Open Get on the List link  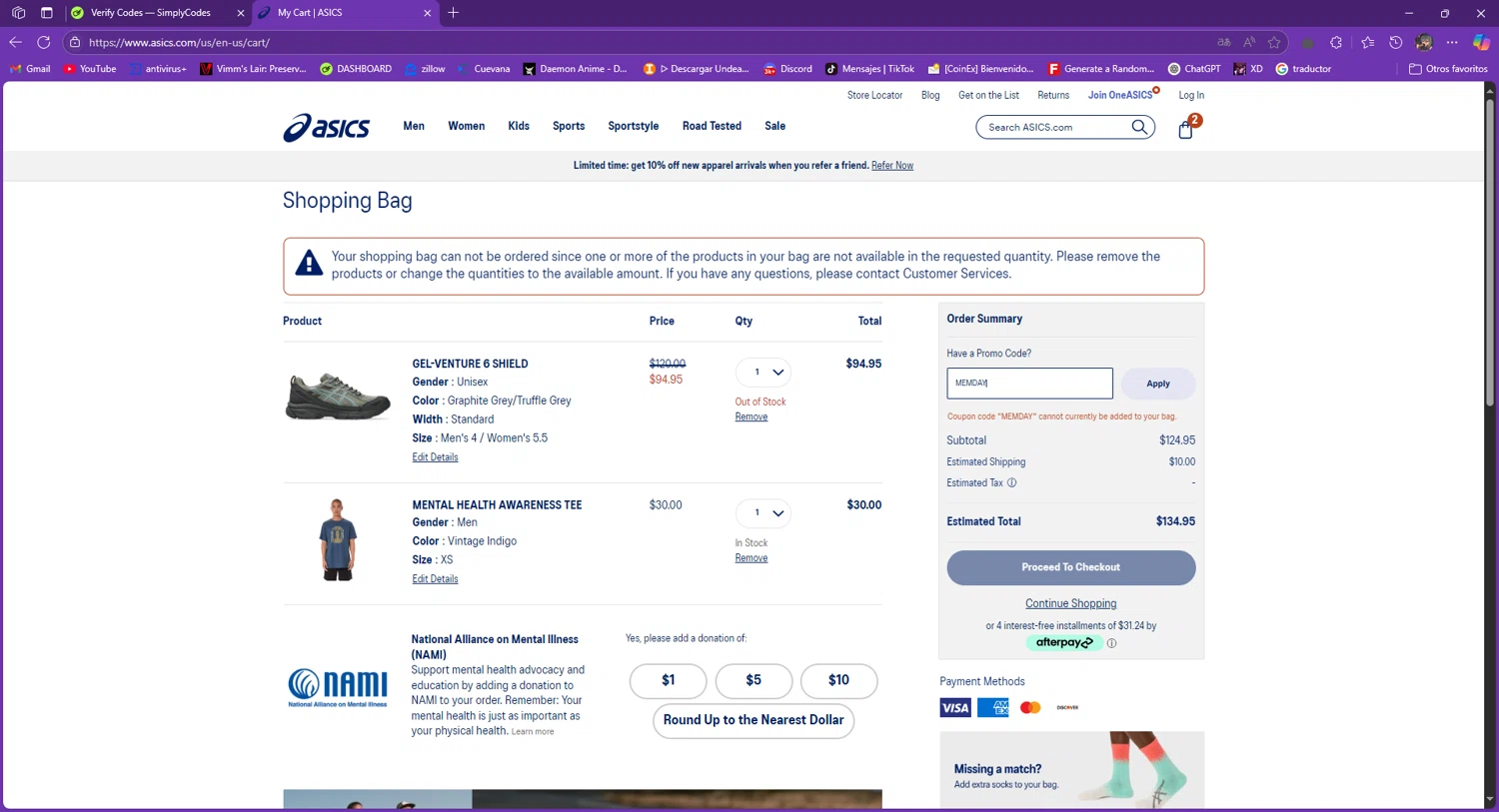(988, 95)
